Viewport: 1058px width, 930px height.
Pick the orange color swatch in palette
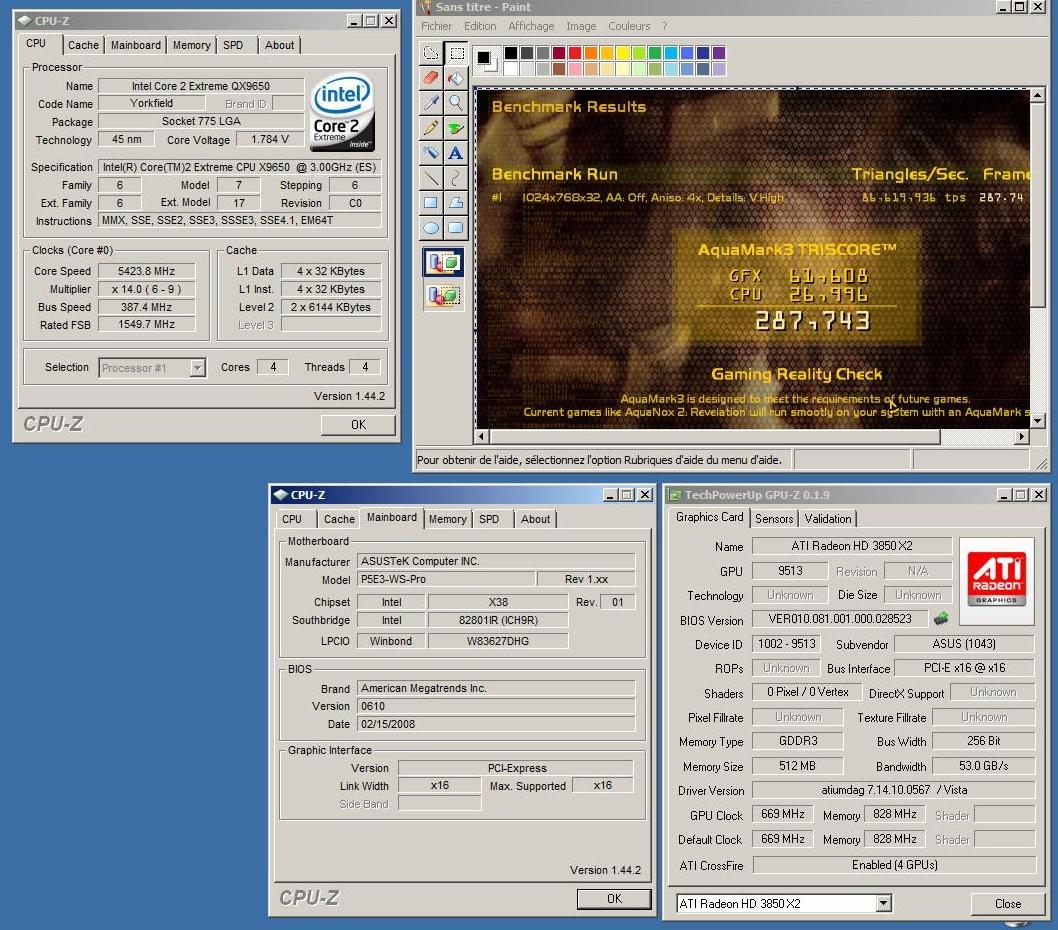tap(591, 53)
